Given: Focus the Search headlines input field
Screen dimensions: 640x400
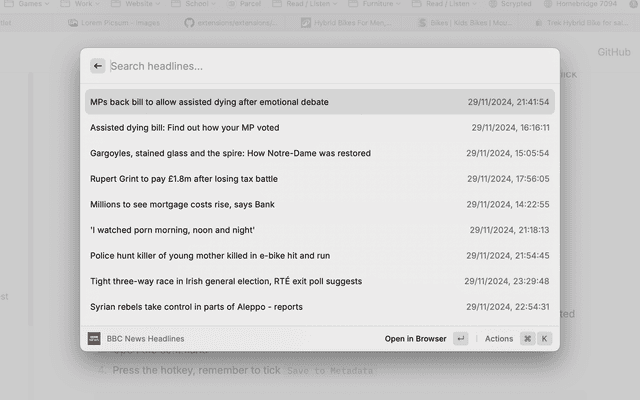Looking at the screenshot, I should (x=320, y=66).
